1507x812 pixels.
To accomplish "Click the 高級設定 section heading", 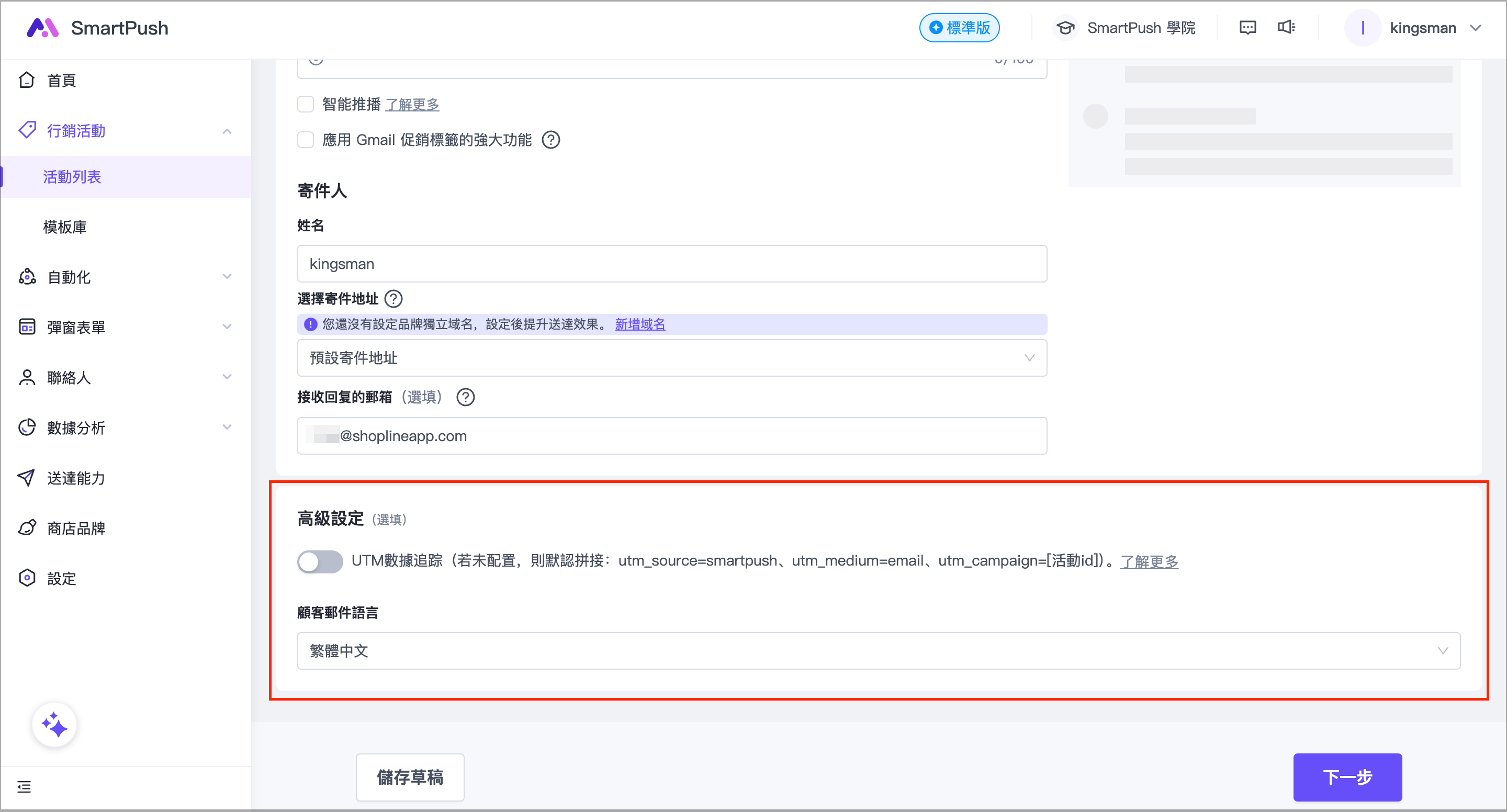I will (x=331, y=518).
